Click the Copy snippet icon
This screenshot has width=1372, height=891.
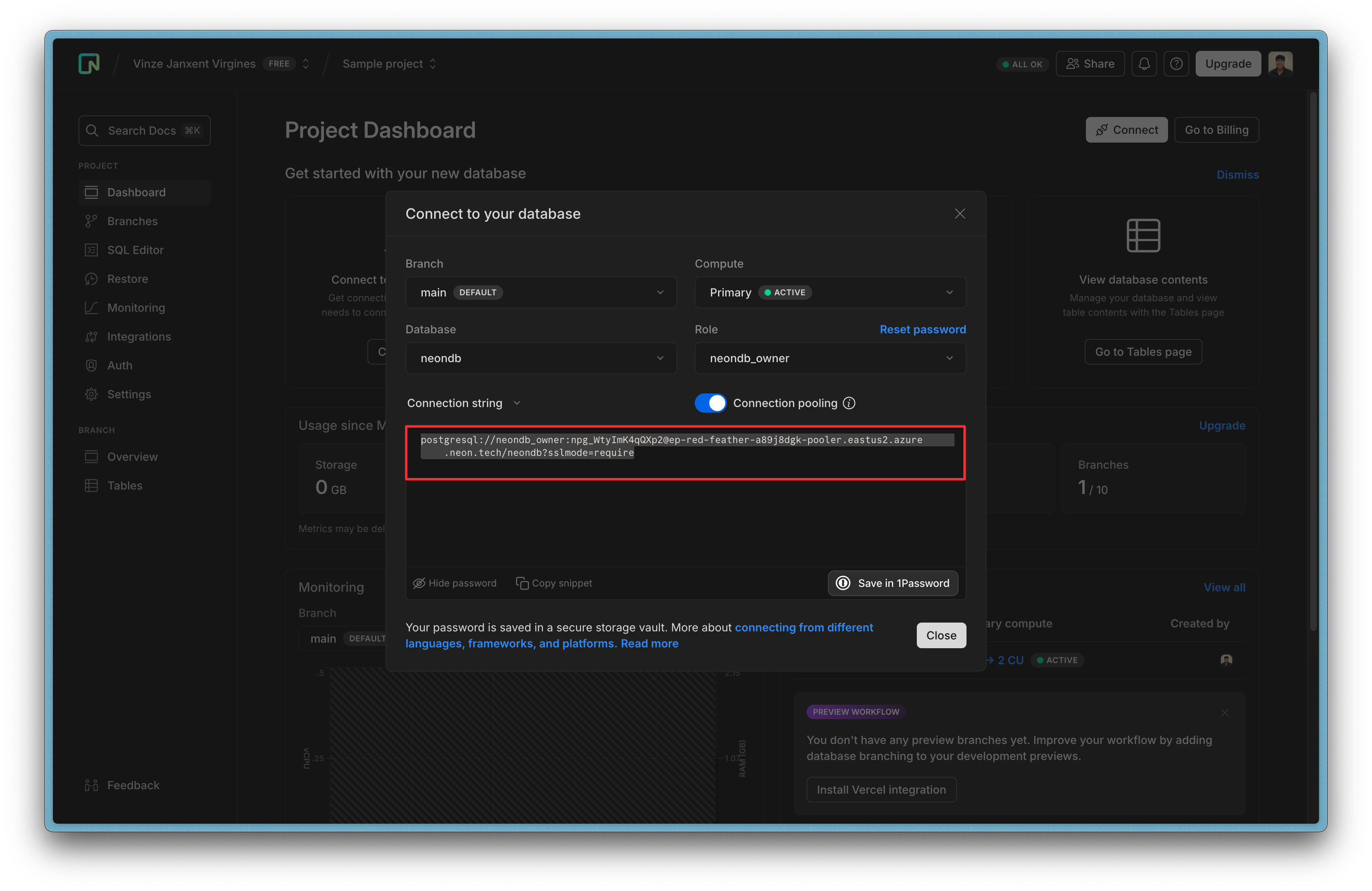(x=522, y=583)
